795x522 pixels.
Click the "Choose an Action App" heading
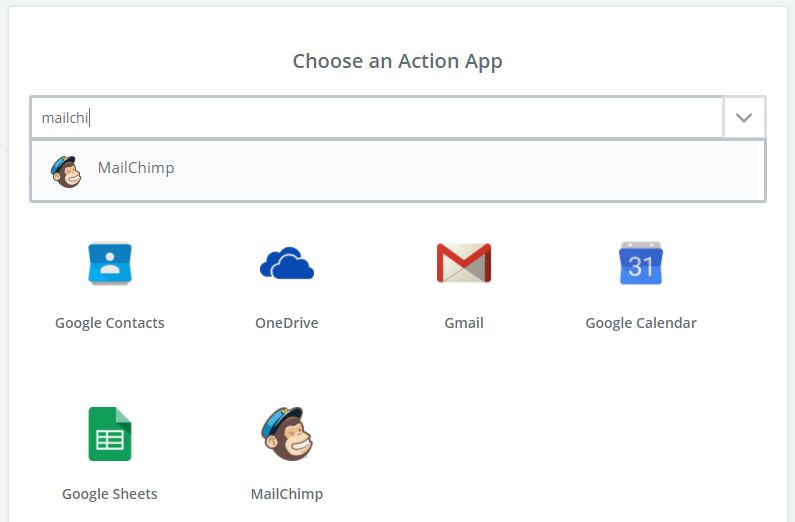[397, 62]
